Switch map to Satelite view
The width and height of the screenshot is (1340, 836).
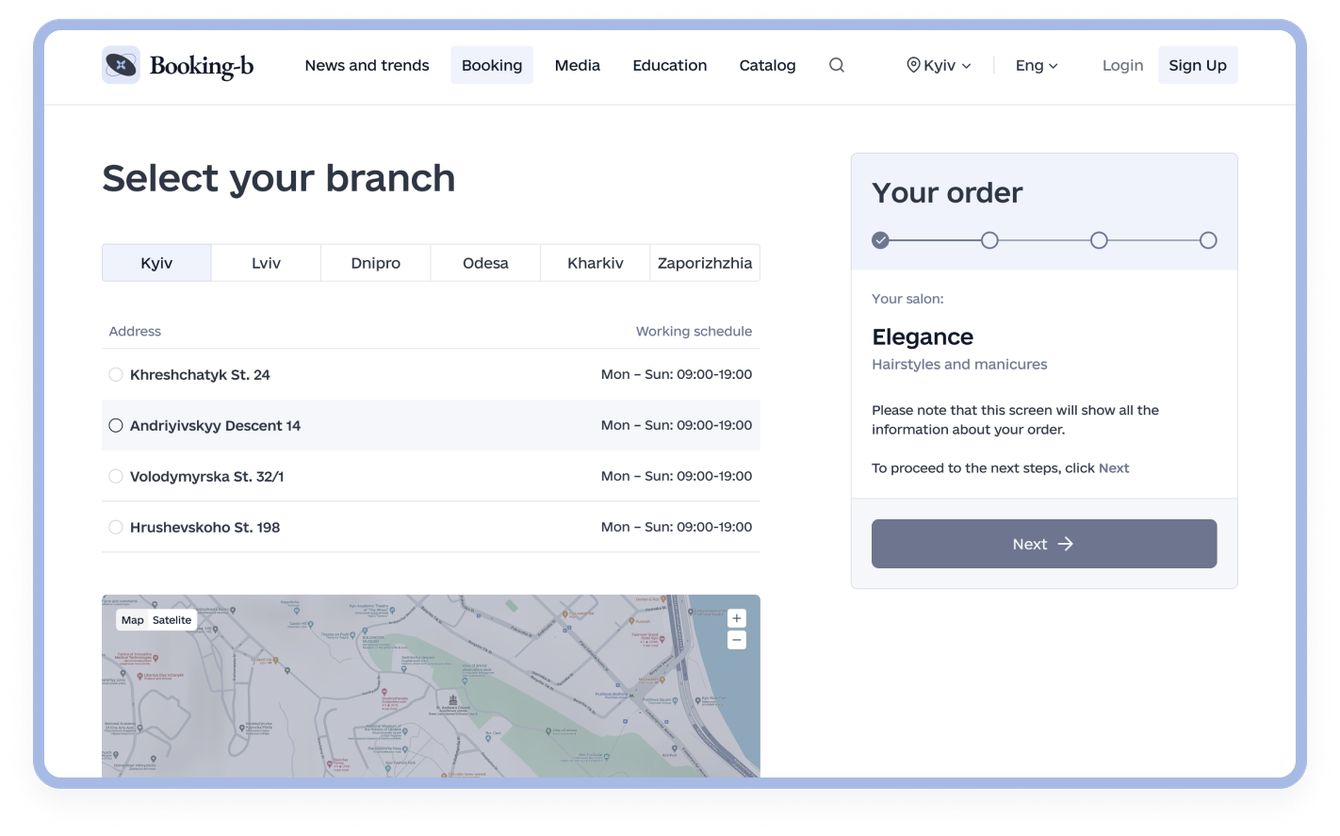click(x=172, y=620)
